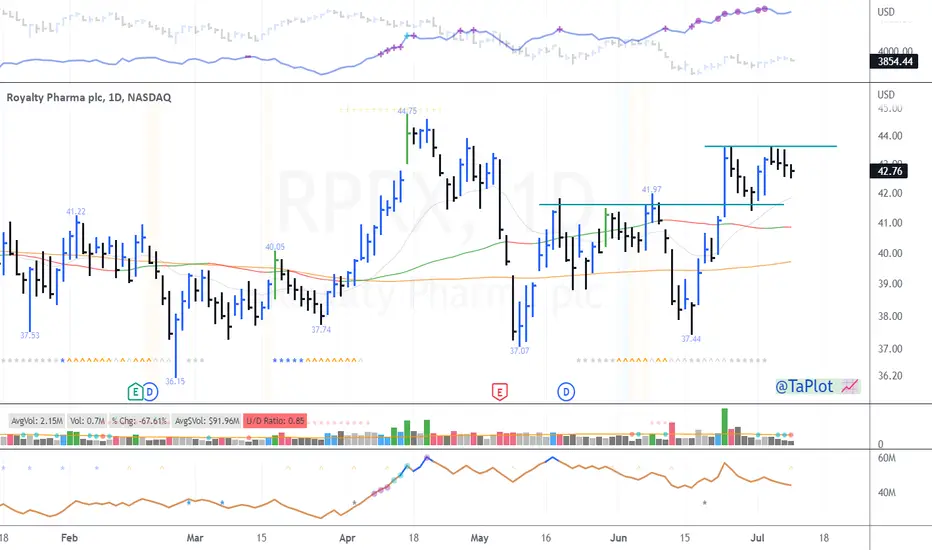Click the 38.00 price axis label
The width and height of the screenshot is (932, 550).
tap(890, 316)
